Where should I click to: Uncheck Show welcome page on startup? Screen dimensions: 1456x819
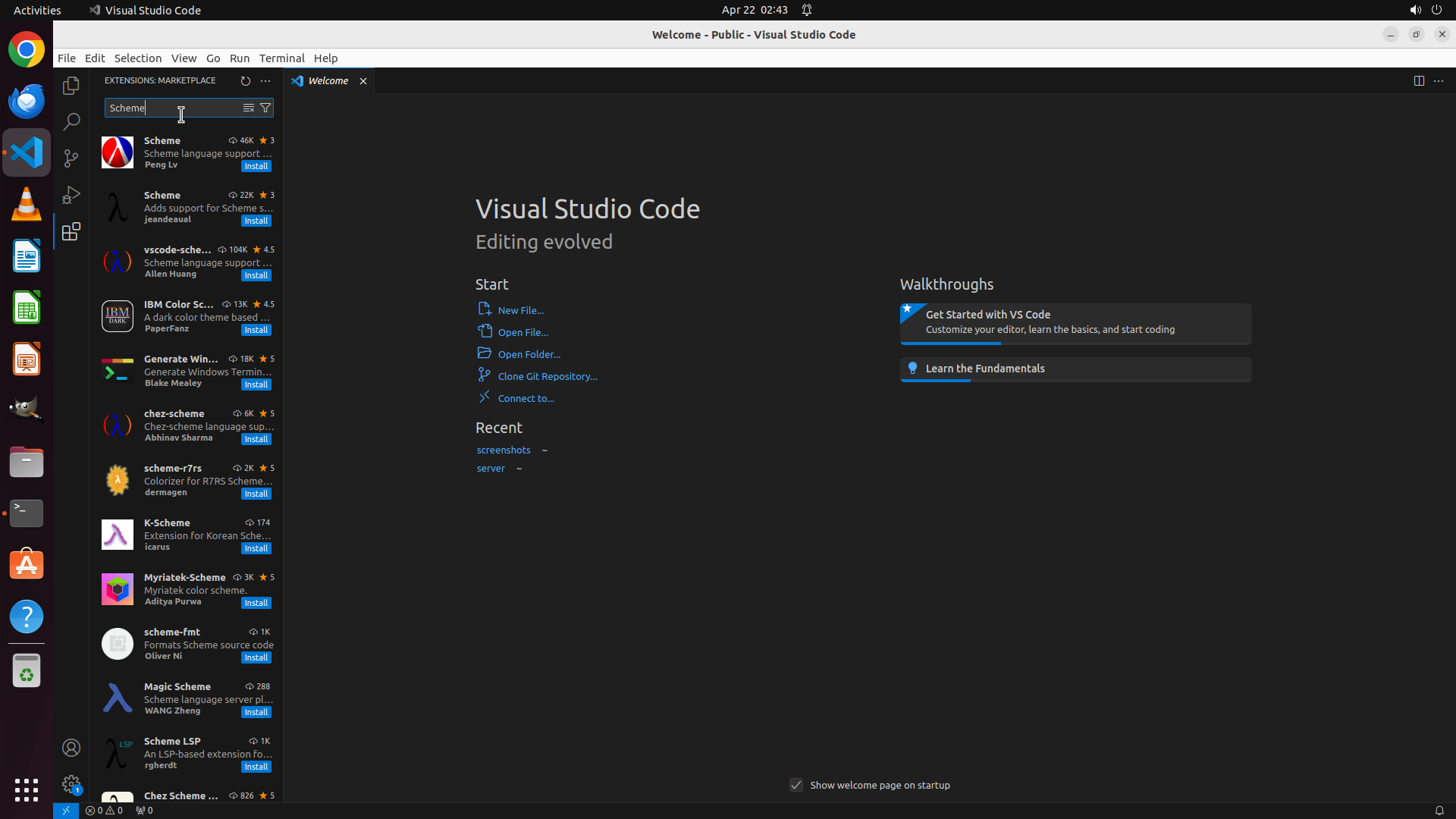coord(796,785)
